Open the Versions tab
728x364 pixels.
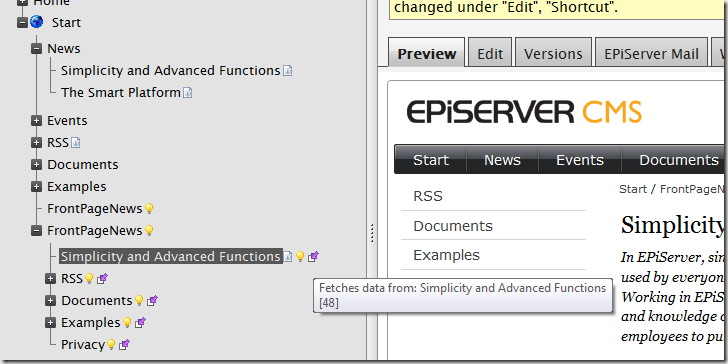(553, 54)
